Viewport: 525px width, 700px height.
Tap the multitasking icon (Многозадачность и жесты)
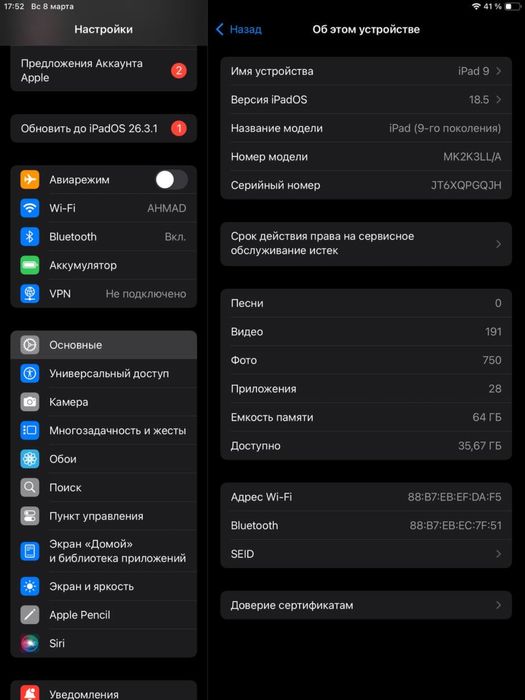(x=30, y=430)
